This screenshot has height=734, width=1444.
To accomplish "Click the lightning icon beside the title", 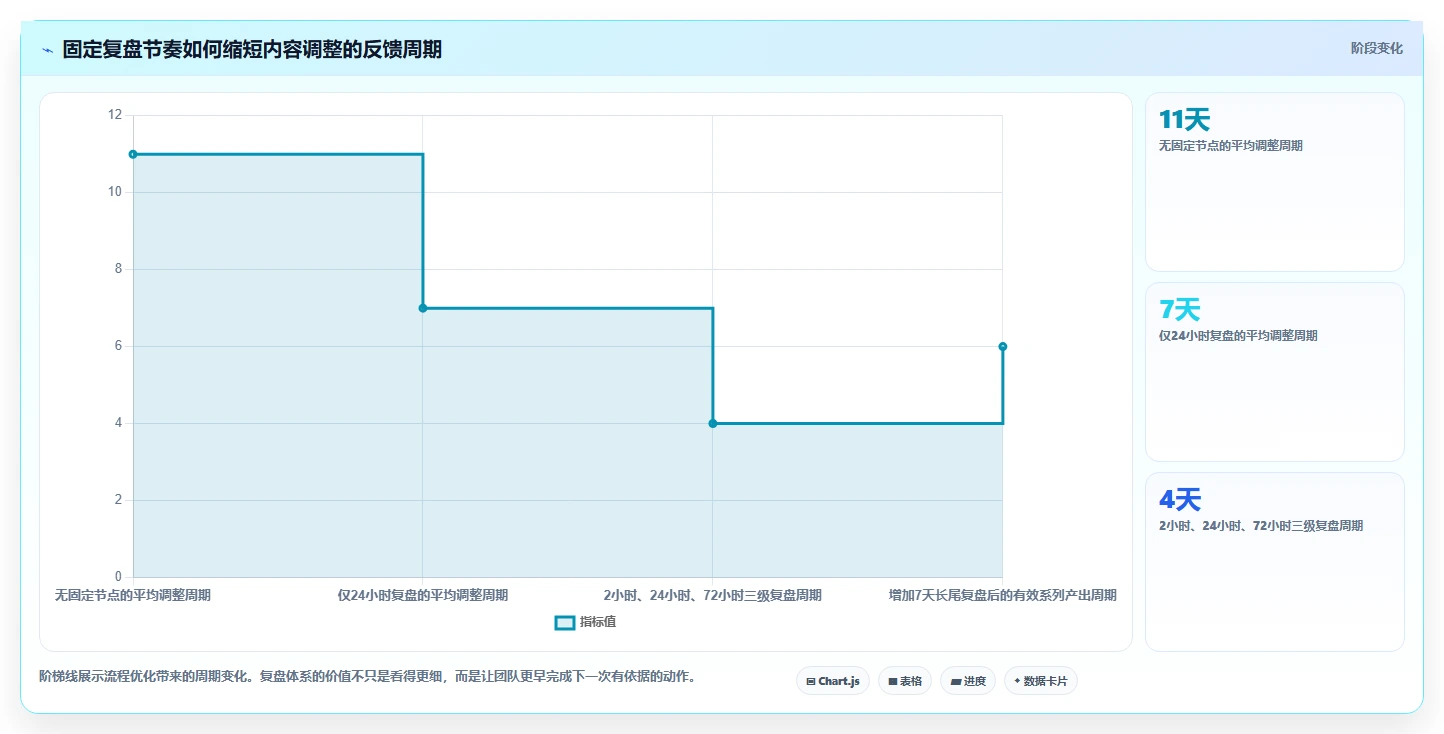I will (47, 50).
